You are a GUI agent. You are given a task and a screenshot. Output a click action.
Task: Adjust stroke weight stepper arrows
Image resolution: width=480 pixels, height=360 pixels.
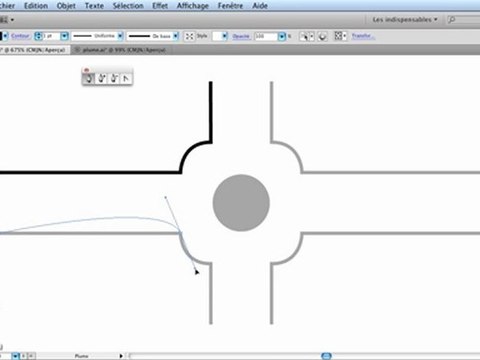(x=38, y=36)
